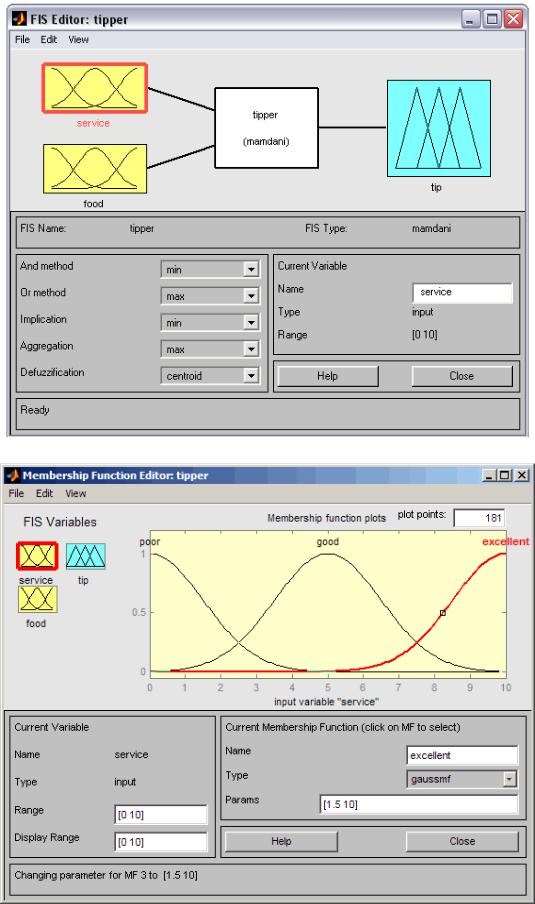Click the 'input variable "service"' axis label
Image resolution: width=535 pixels, height=904 pixels.
pos(326,702)
